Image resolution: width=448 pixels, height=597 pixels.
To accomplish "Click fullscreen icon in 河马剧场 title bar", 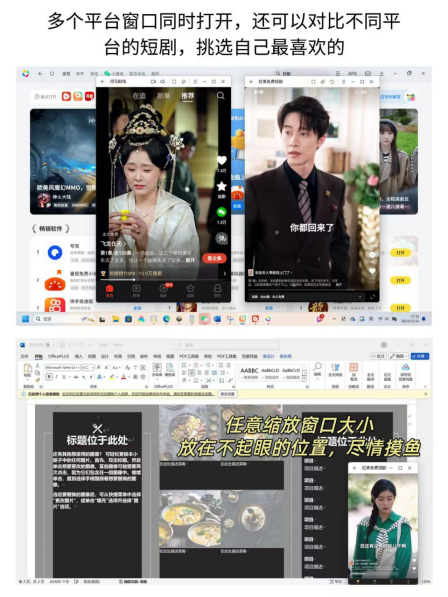I will pyautogui.click(x=174, y=81).
